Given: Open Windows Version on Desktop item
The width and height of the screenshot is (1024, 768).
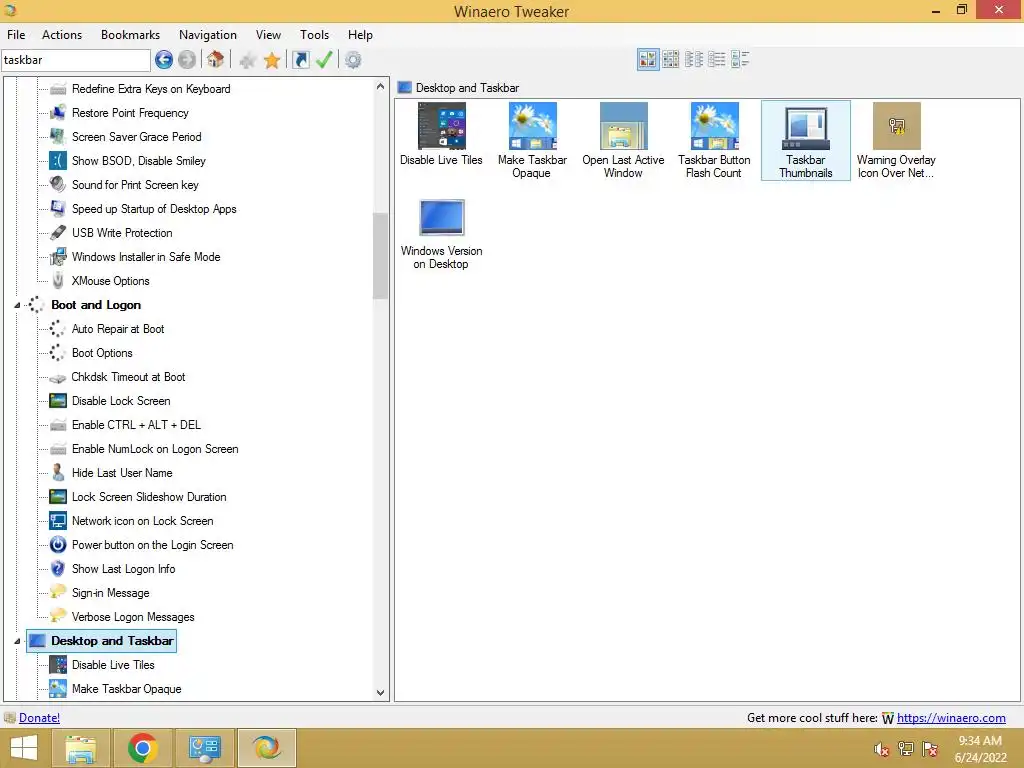Looking at the screenshot, I should tap(441, 234).
